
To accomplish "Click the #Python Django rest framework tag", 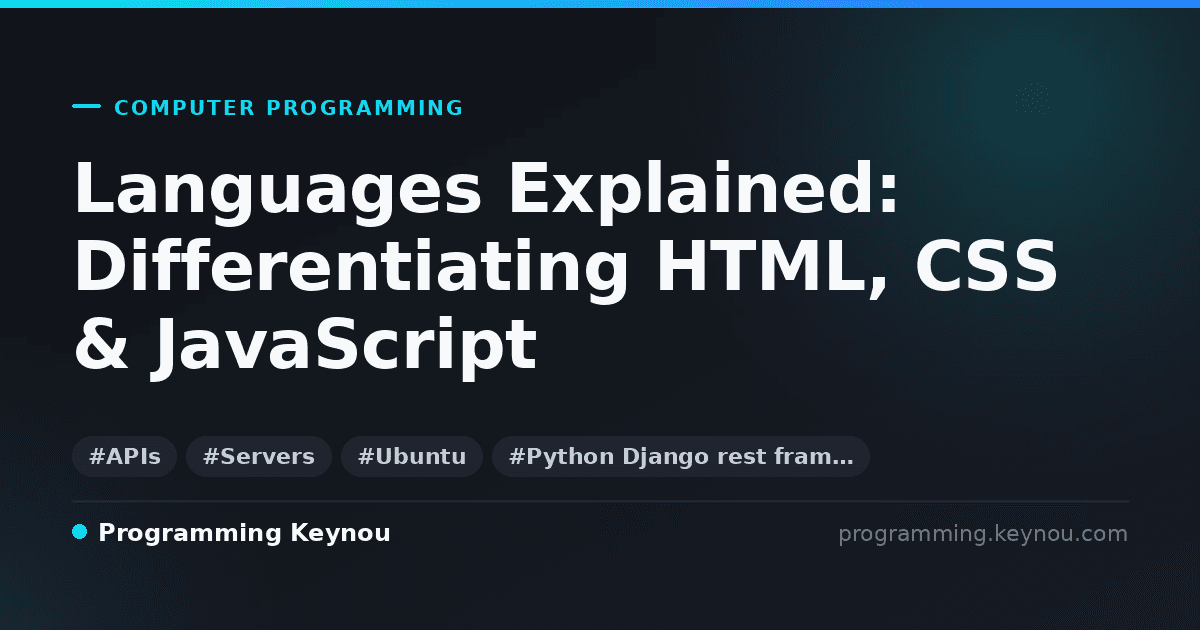I will click(x=681, y=457).
